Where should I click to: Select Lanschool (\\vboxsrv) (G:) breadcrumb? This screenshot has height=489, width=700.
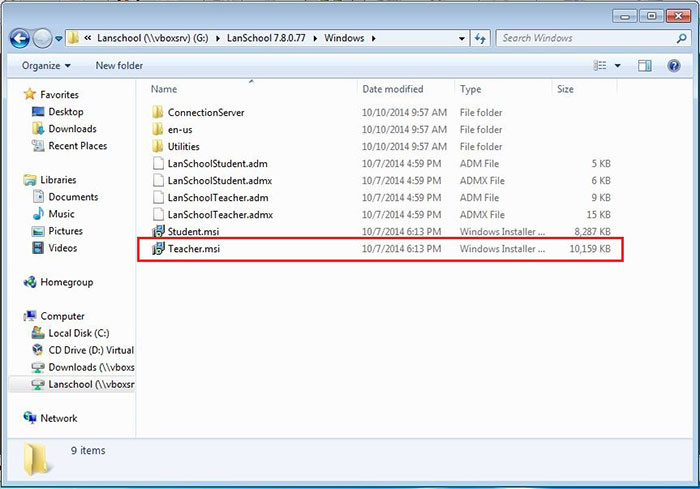pyautogui.click(x=153, y=38)
